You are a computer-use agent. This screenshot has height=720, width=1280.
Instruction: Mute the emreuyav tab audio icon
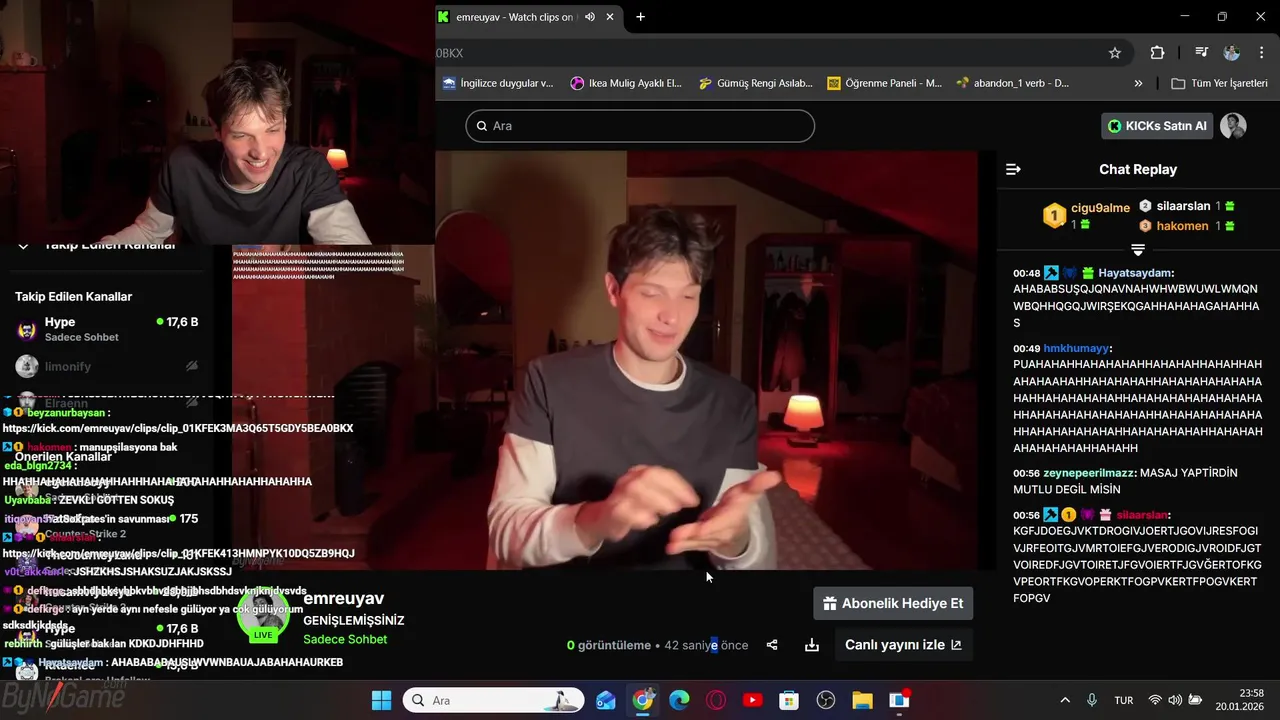(x=590, y=17)
